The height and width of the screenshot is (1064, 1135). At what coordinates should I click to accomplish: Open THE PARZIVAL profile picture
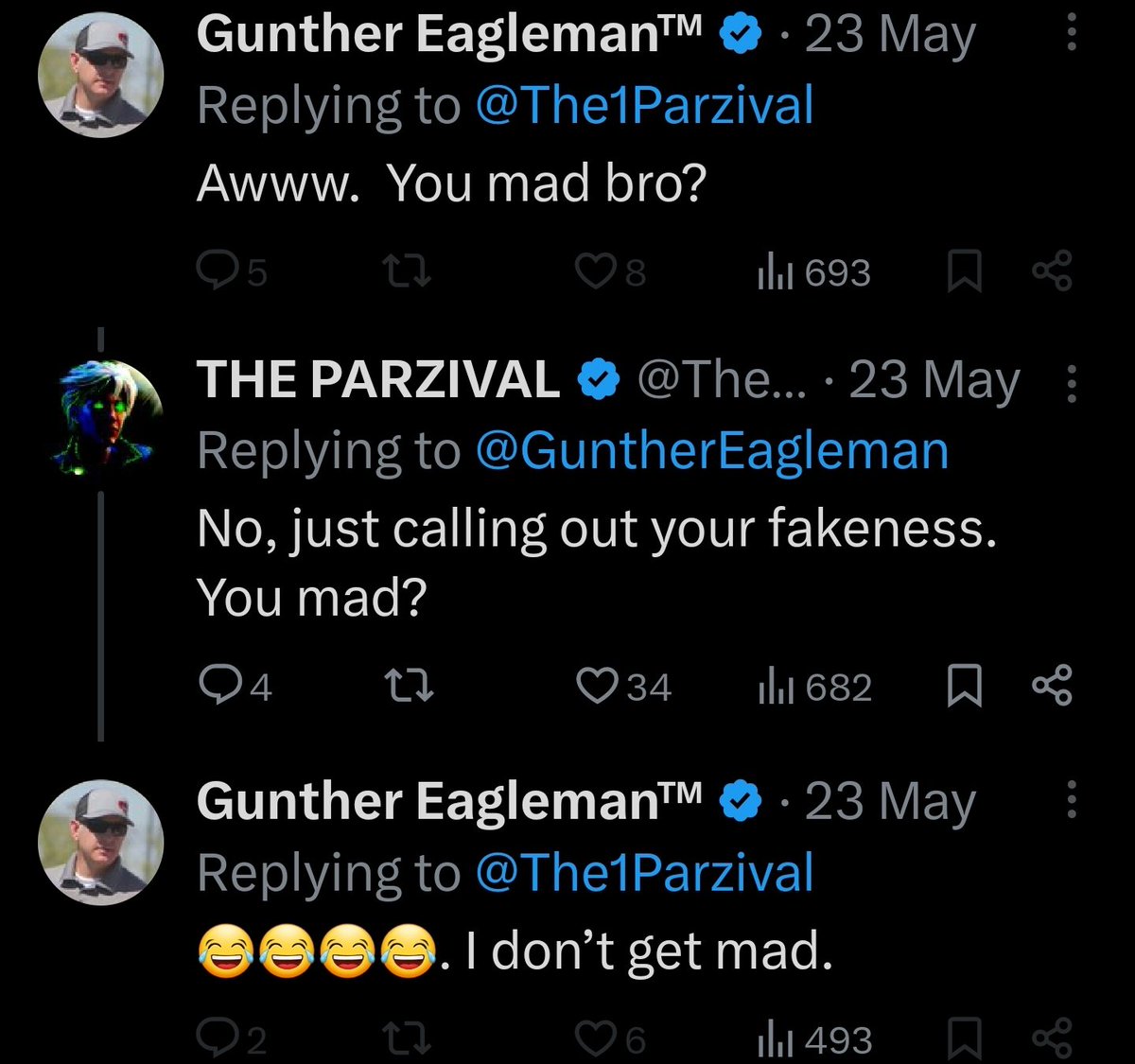coord(100,417)
